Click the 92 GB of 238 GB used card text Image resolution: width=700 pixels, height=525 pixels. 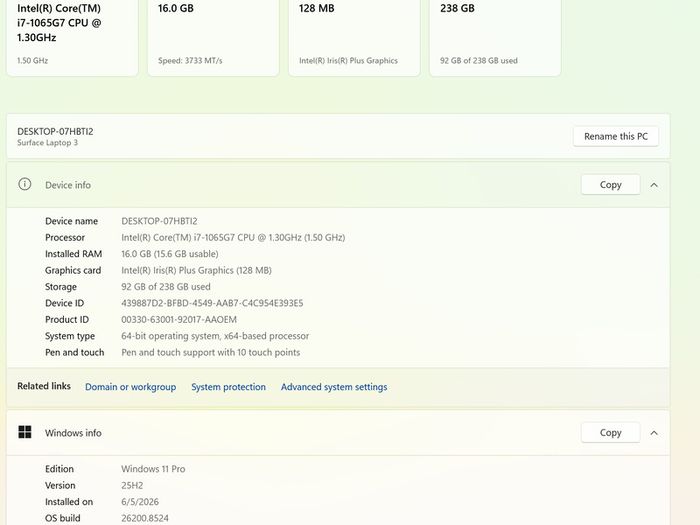click(479, 60)
